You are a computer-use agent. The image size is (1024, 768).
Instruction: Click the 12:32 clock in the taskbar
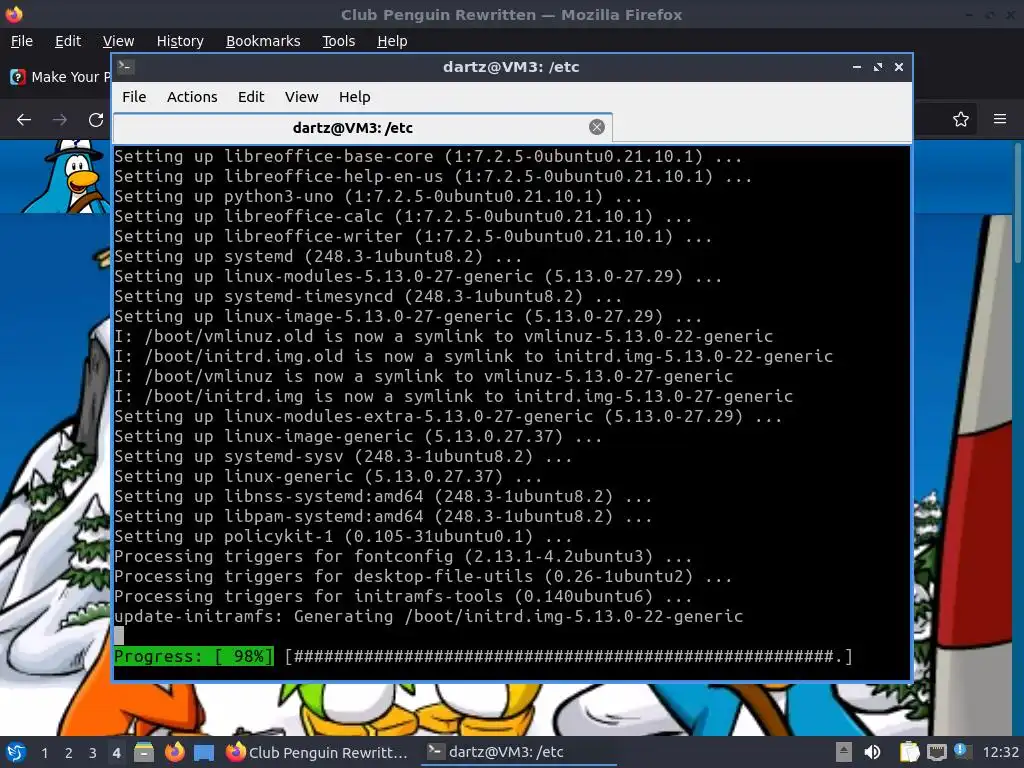(x=1000, y=752)
